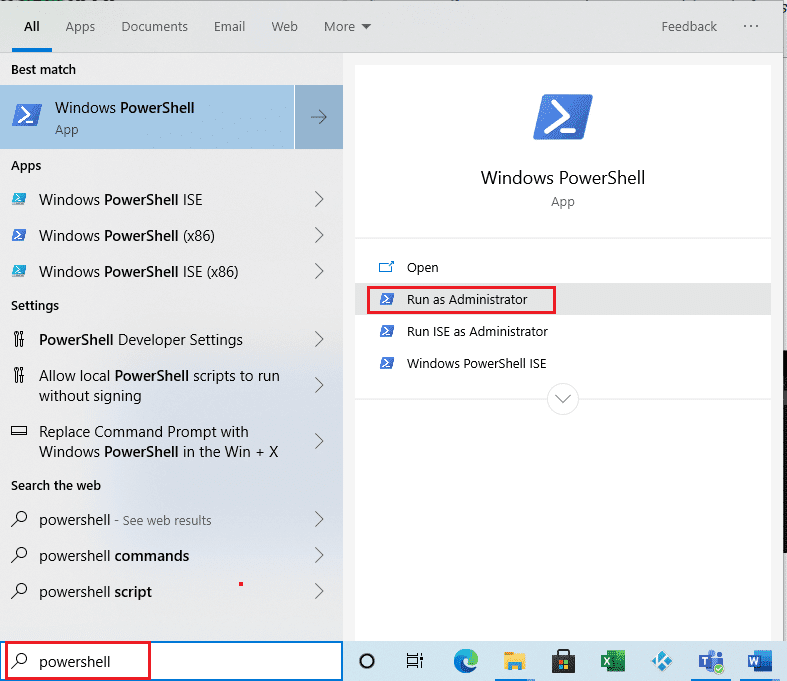Viewport: 787px width, 681px height.
Task: Launch Microsoft Edge from the taskbar
Action: [x=466, y=661]
